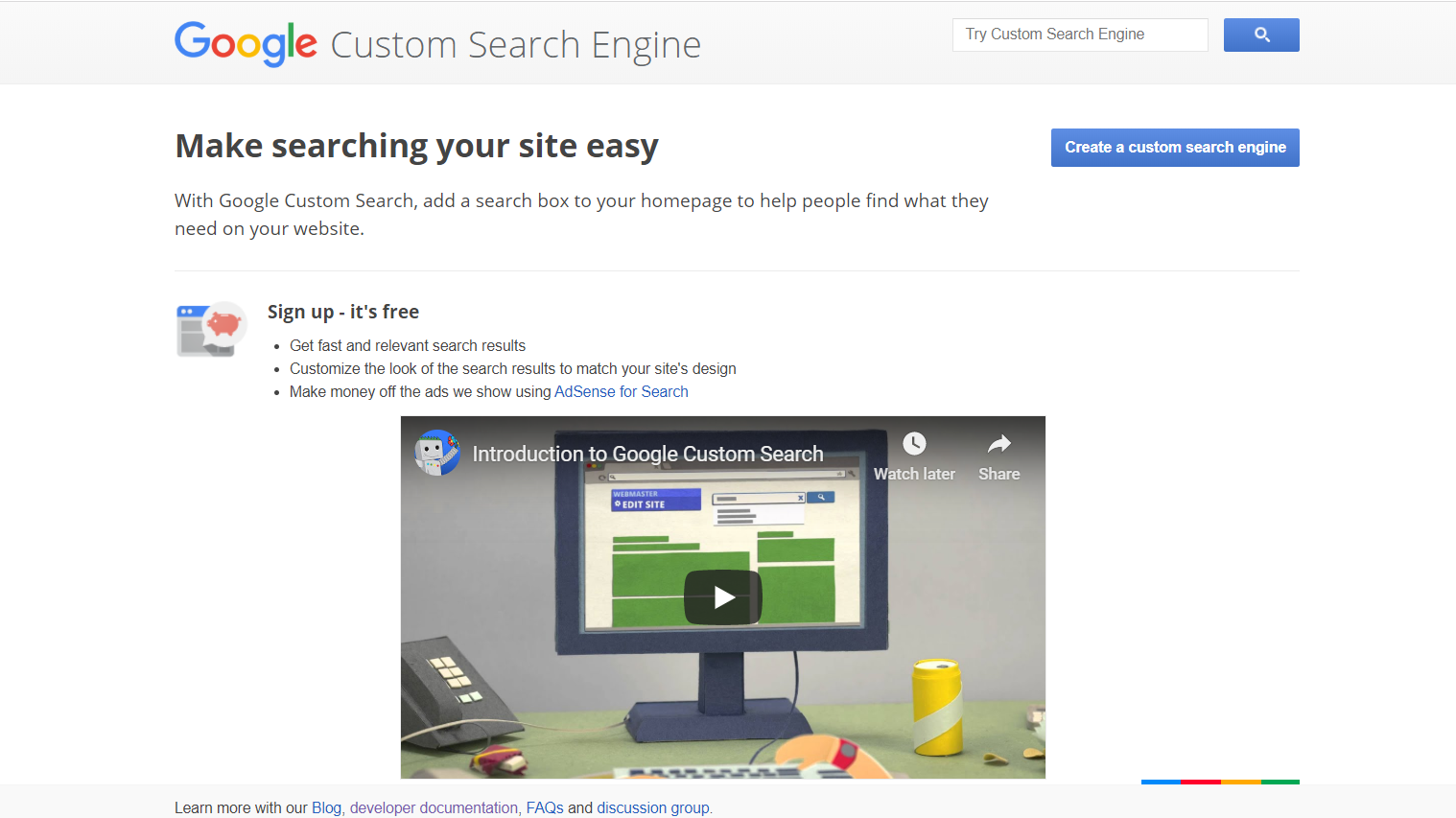Open the FAQs link

coord(545,807)
